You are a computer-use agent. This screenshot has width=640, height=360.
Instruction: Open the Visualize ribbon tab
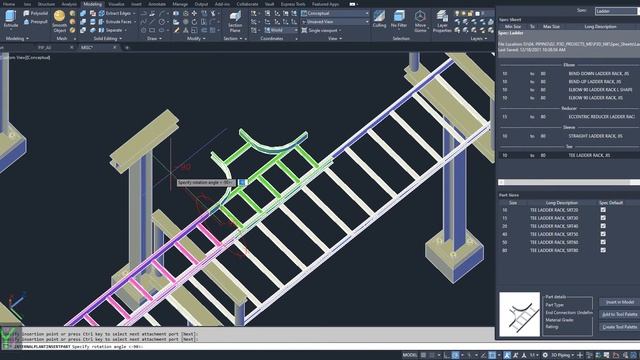[x=116, y=4]
